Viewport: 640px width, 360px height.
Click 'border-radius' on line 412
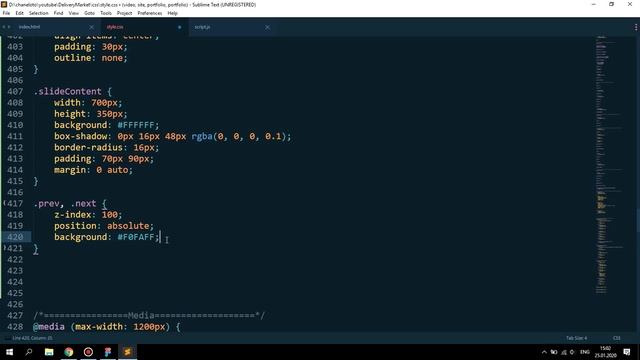tap(89, 147)
